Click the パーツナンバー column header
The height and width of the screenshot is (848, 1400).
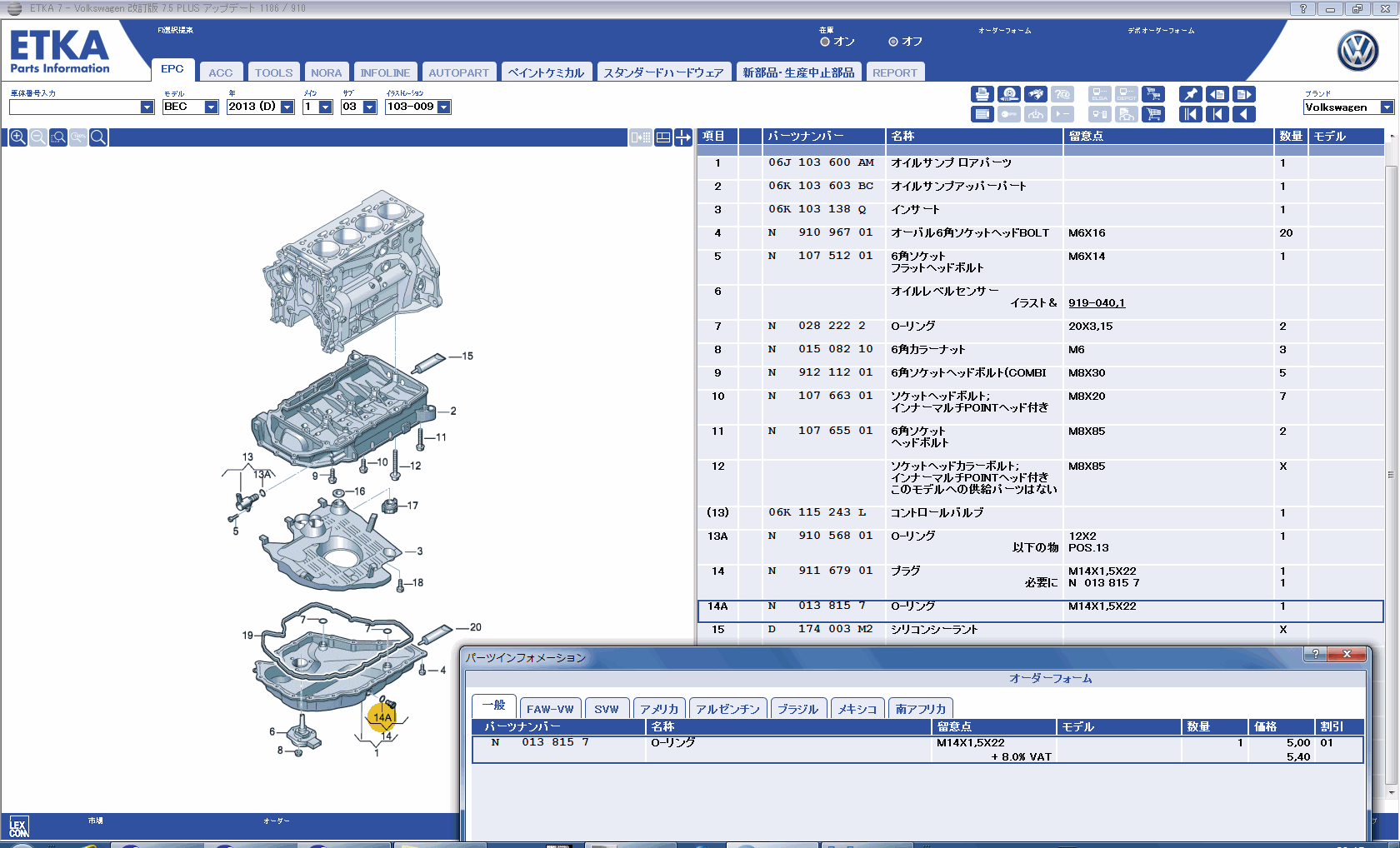(823, 137)
